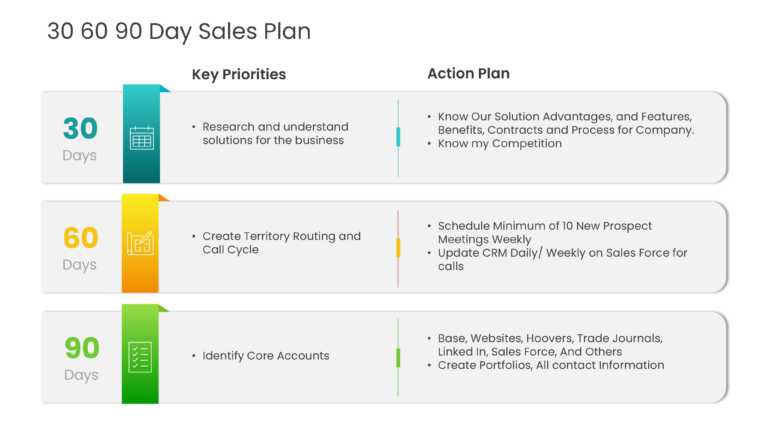
Task: Click 'Update CRM Daily/ Weekly' bullet
Action: [x=562, y=253]
